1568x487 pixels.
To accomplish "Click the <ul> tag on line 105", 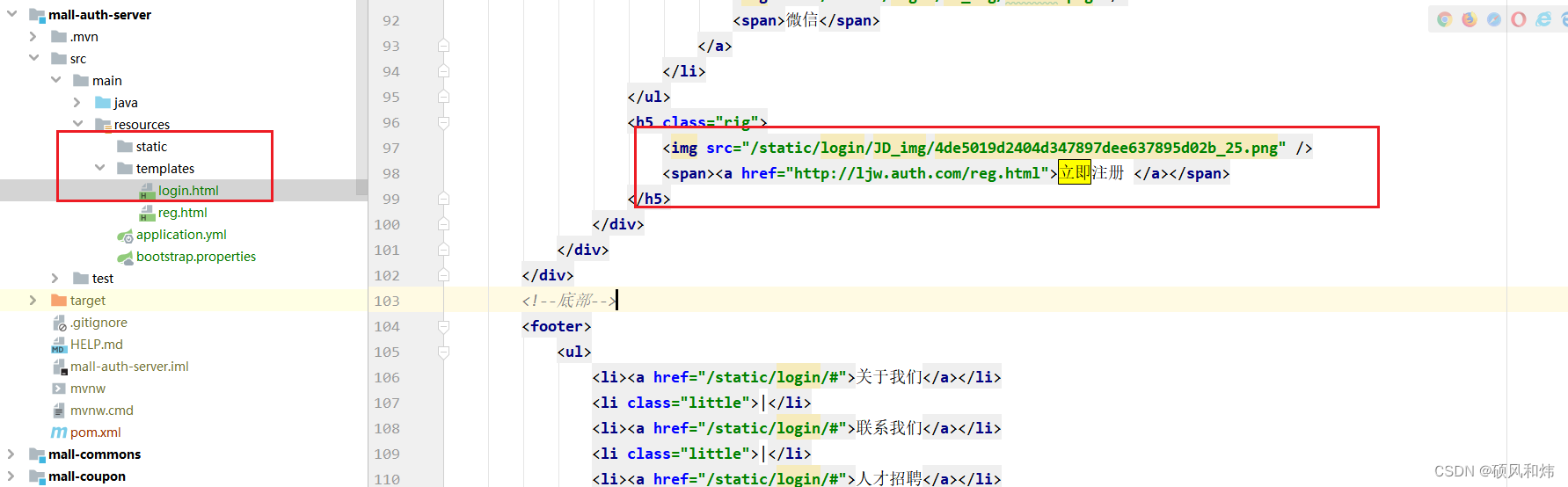I will click(x=574, y=352).
